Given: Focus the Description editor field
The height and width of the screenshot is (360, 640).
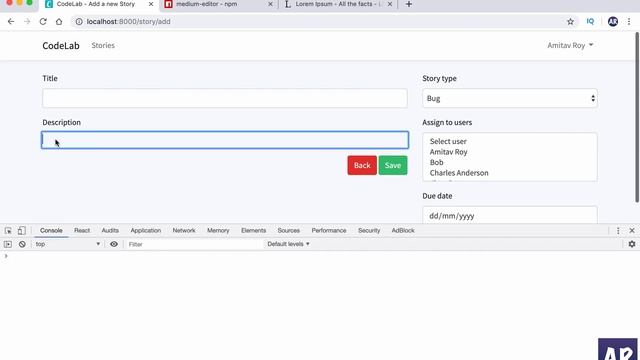Looking at the screenshot, I should tap(225, 140).
